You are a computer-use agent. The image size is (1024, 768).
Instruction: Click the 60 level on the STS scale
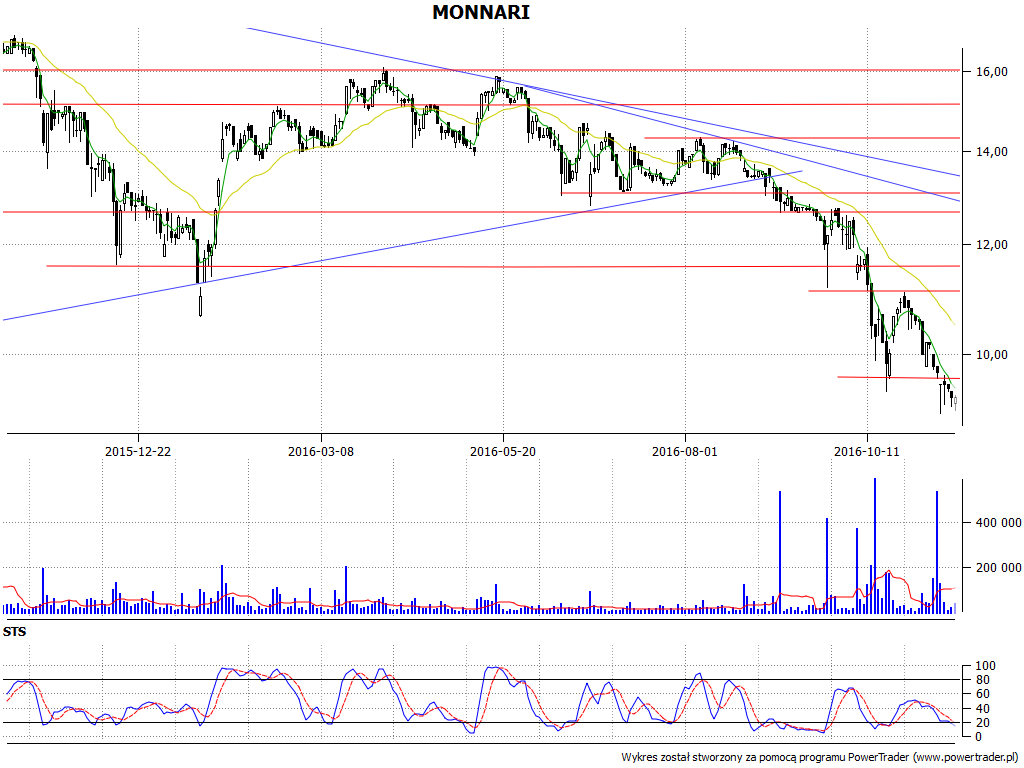[x=983, y=694]
